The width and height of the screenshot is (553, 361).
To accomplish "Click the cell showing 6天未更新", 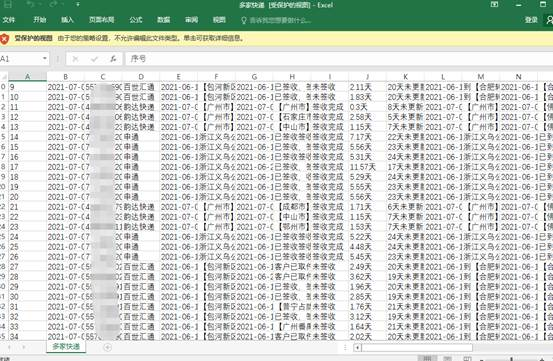I will [x=406, y=207].
